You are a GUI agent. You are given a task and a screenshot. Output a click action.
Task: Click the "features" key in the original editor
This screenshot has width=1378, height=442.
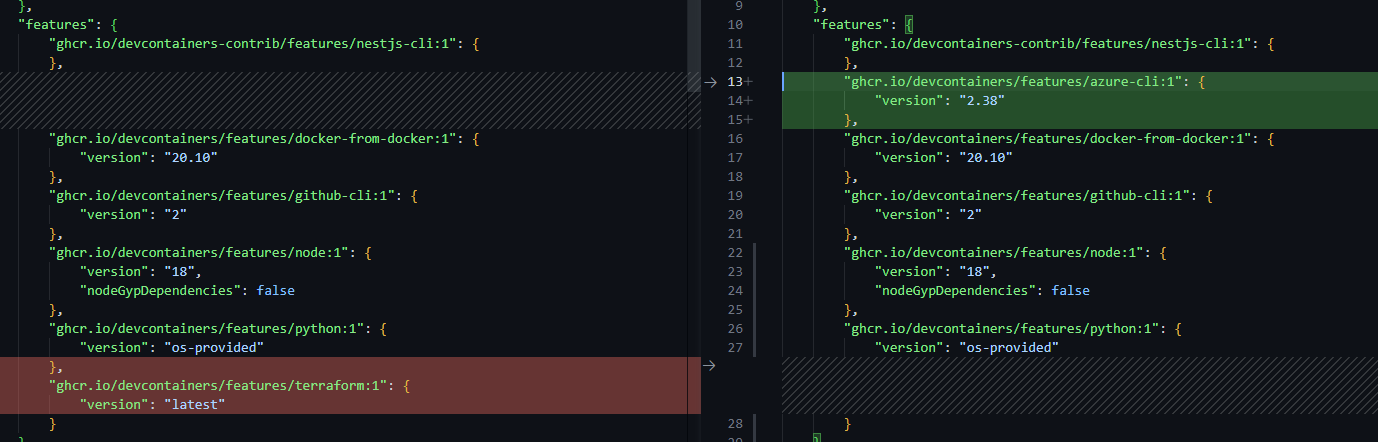(54, 24)
